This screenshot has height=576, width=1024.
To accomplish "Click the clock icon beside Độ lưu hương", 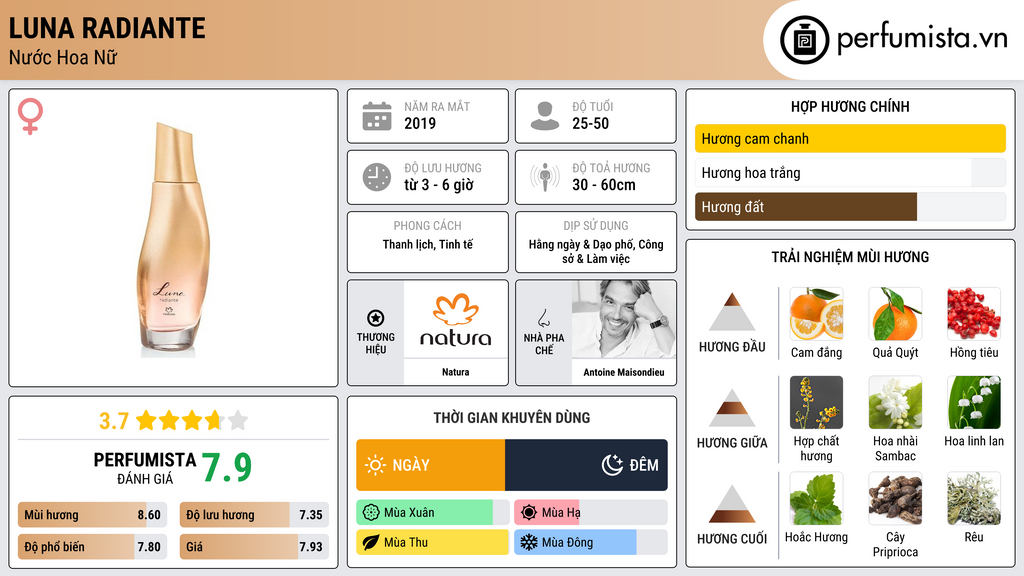I will click(x=377, y=177).
